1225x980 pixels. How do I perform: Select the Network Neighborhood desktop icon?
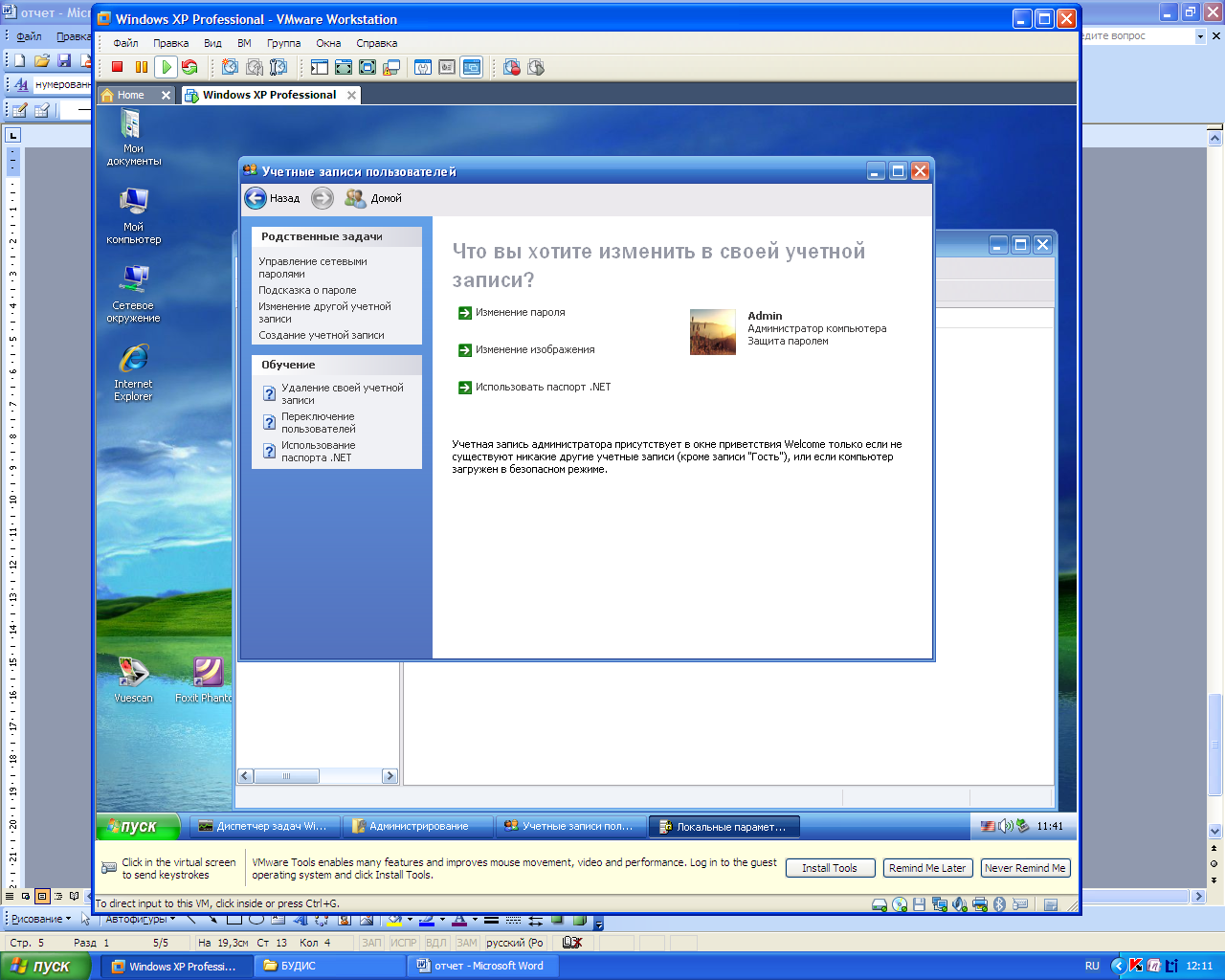(x=133, y=295)
